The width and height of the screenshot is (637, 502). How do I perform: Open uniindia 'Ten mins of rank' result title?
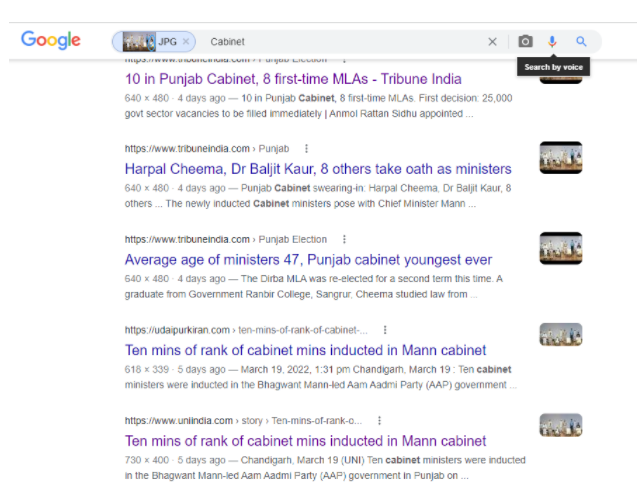coord(305,441)
